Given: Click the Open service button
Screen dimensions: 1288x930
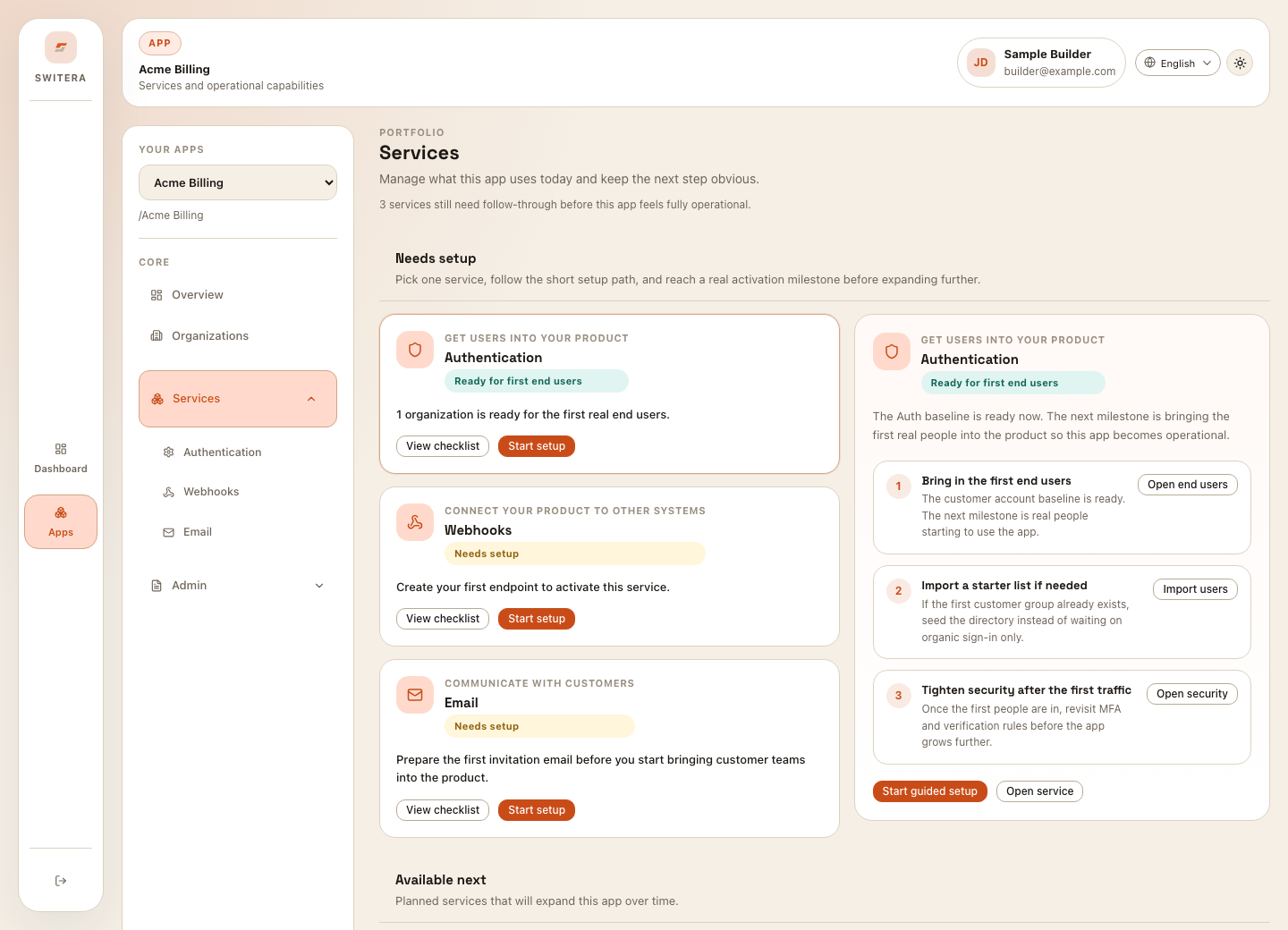Looking at the screenshot, I should [x=1039, y=791].
